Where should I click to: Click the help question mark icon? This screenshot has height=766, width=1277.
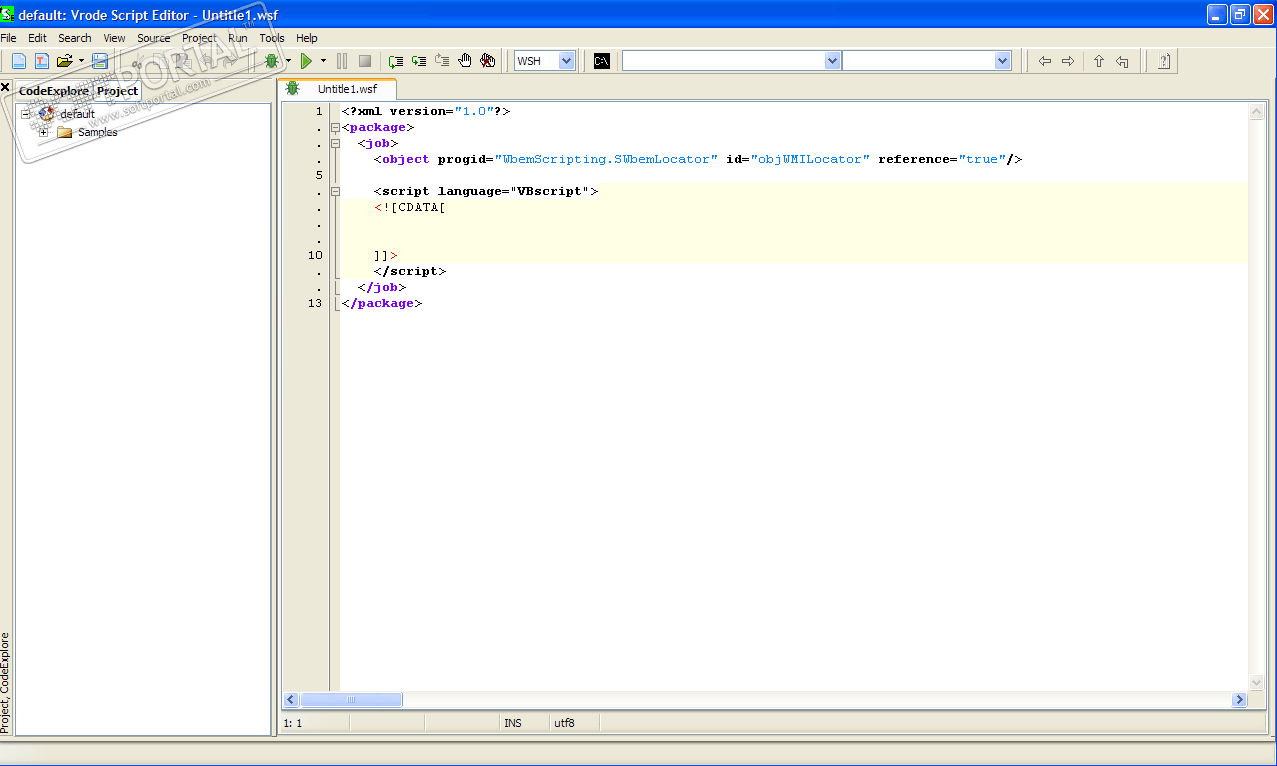pos(1163,61)
